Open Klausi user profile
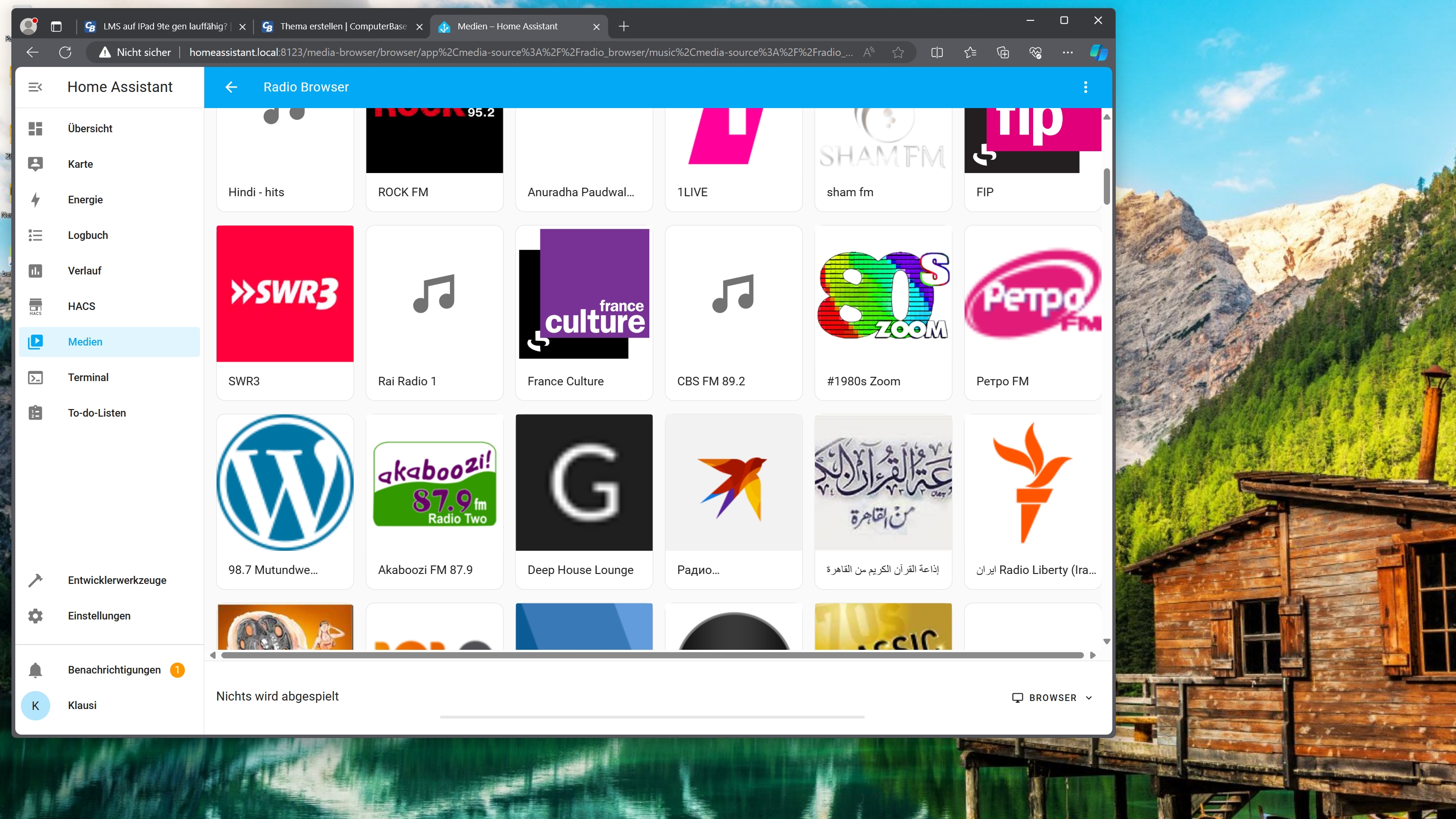 click(82, 705)
